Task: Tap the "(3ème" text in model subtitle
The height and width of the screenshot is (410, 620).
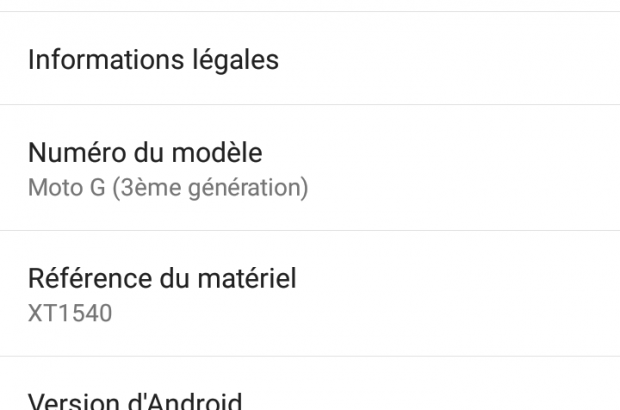Action: coord(146,187)
